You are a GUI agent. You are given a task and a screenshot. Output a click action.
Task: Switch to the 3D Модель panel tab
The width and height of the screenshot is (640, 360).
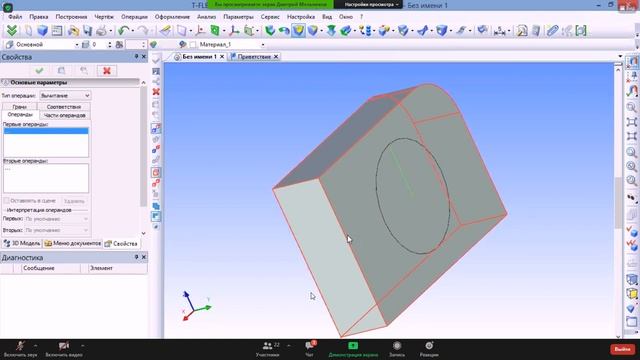point(22,243)
